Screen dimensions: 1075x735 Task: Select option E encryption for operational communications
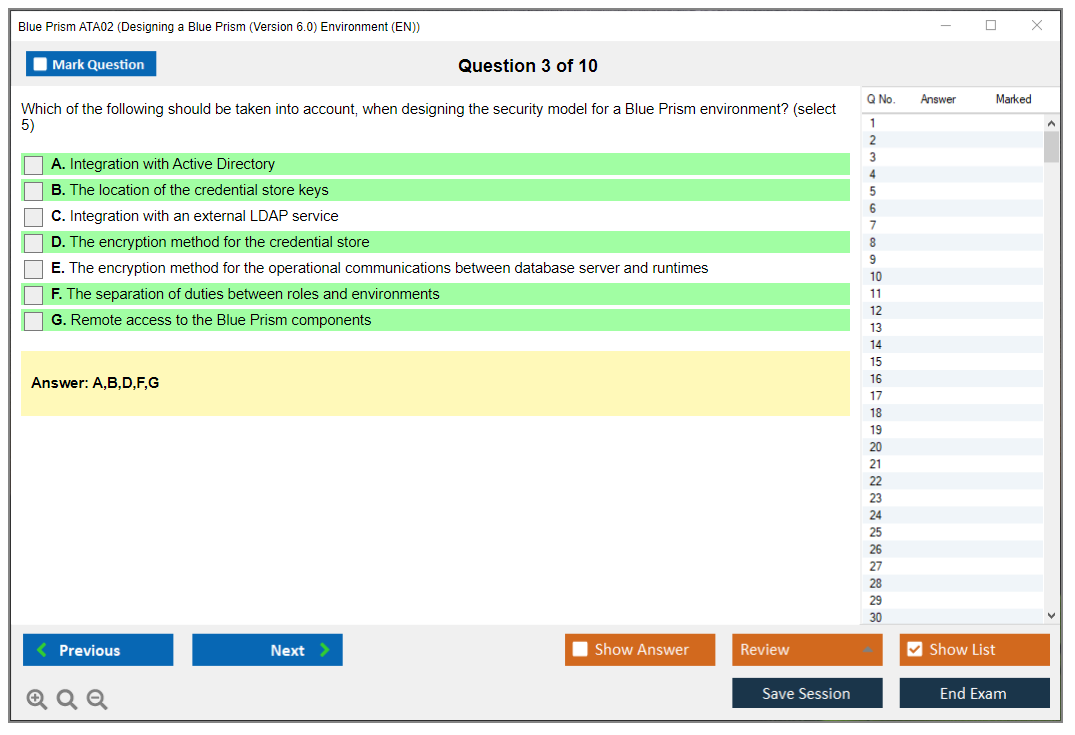pos(34,269)
